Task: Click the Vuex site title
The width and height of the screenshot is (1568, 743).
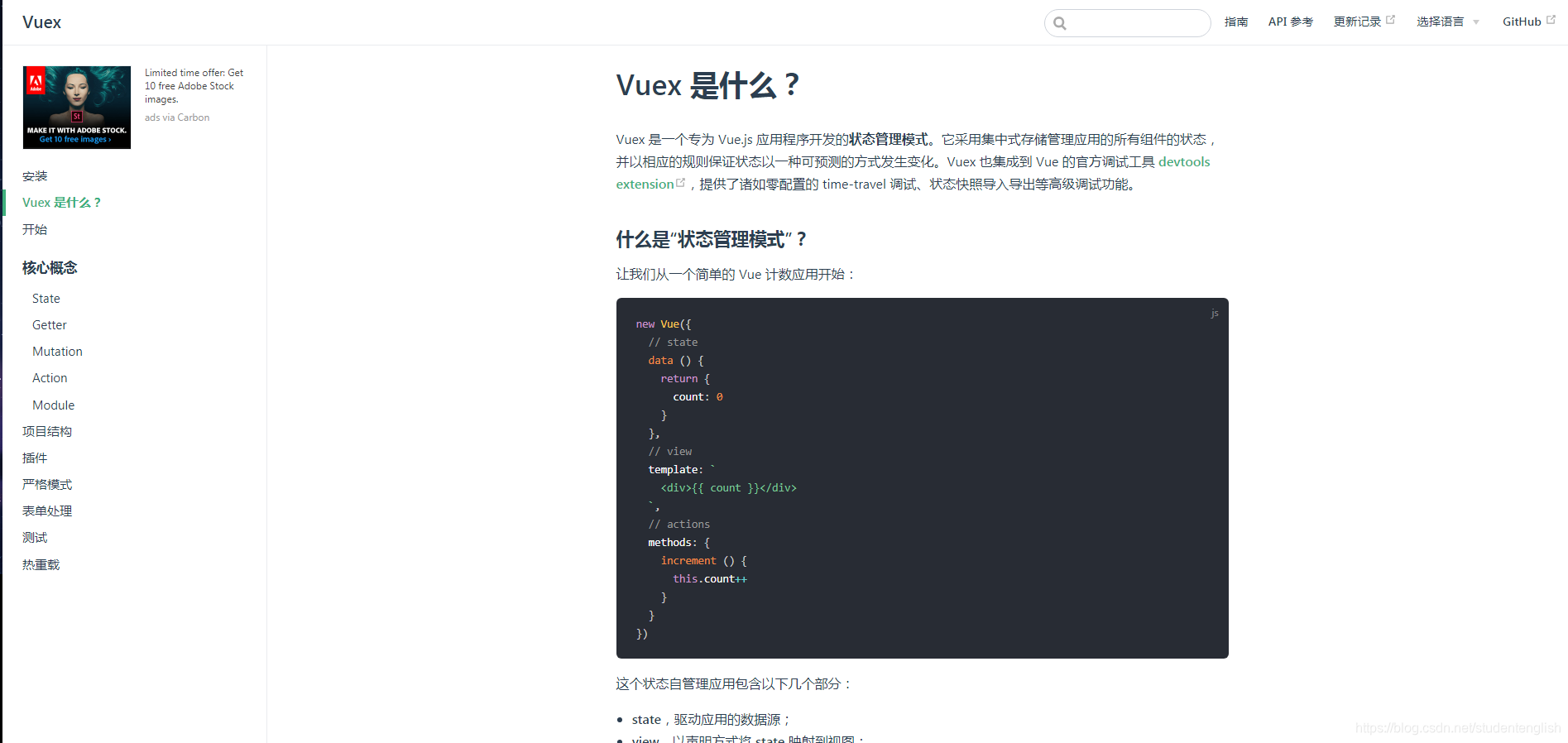Action: (41, 22)
